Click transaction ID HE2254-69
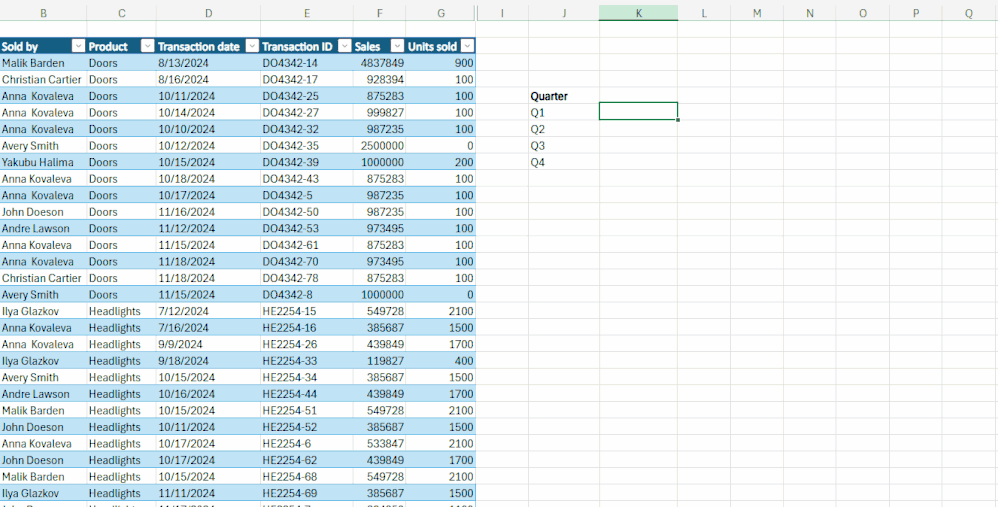 (x=307, y=493)
